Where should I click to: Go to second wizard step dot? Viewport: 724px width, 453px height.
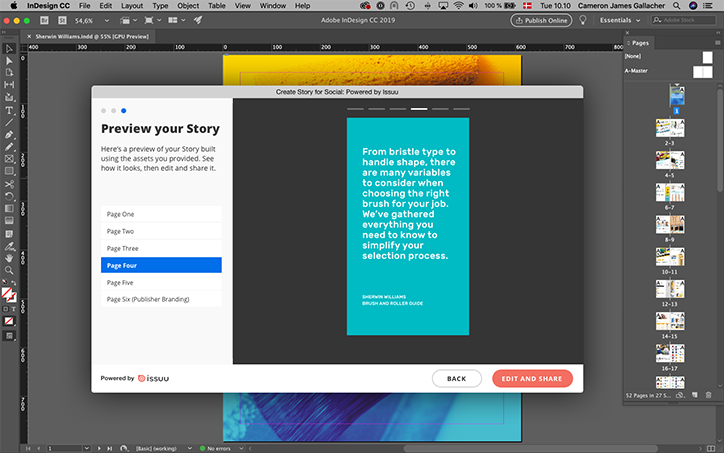click(x=114, y=111)
